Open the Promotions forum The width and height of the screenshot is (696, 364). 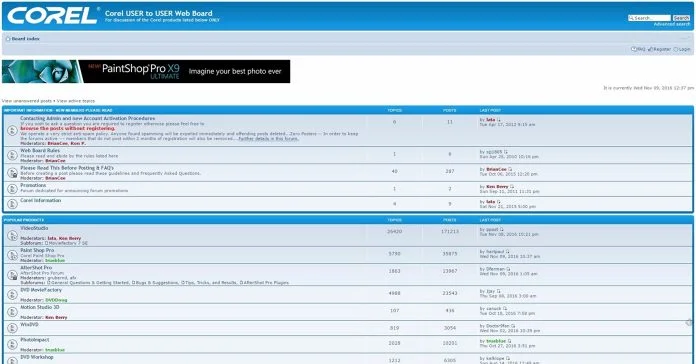click(x=33, y=185)
